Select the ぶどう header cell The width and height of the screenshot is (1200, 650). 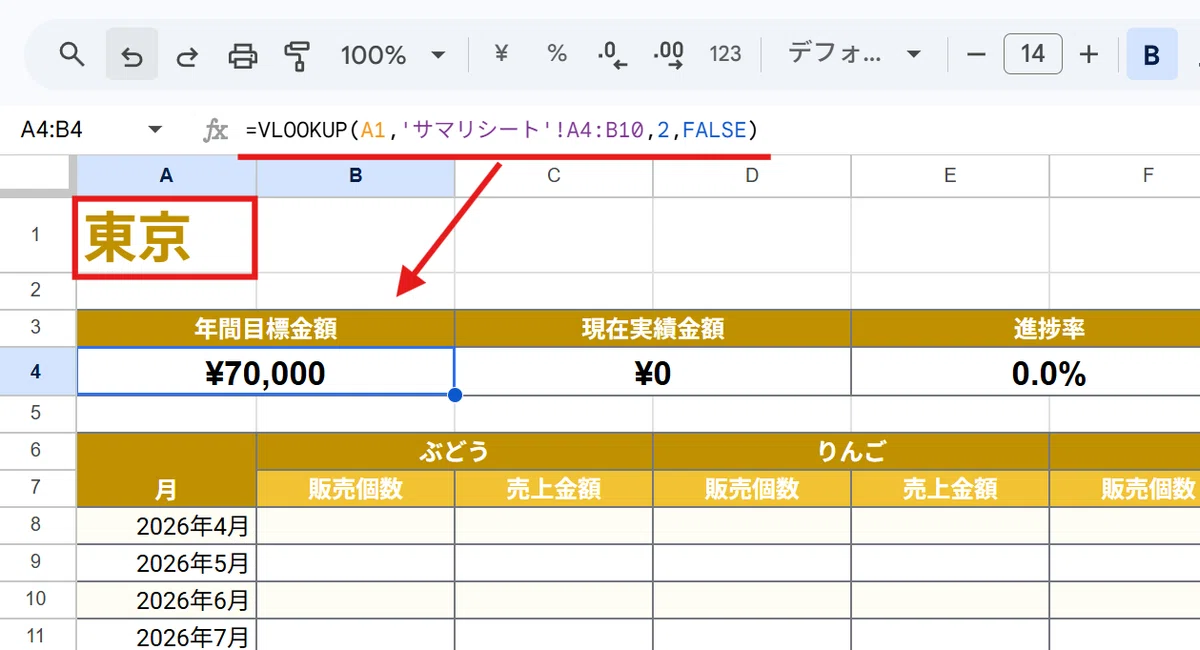click(x=454, y=451)
